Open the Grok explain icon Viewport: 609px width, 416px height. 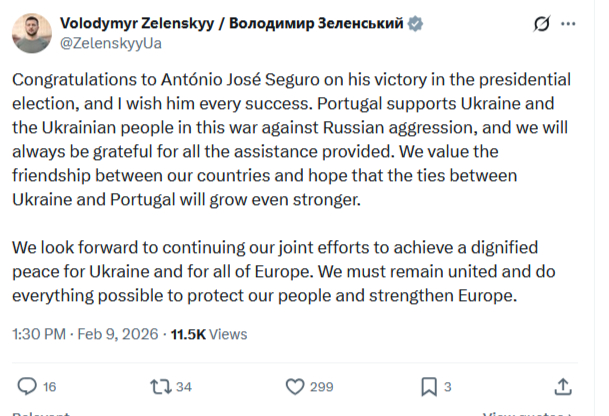(x=543, y=23)
